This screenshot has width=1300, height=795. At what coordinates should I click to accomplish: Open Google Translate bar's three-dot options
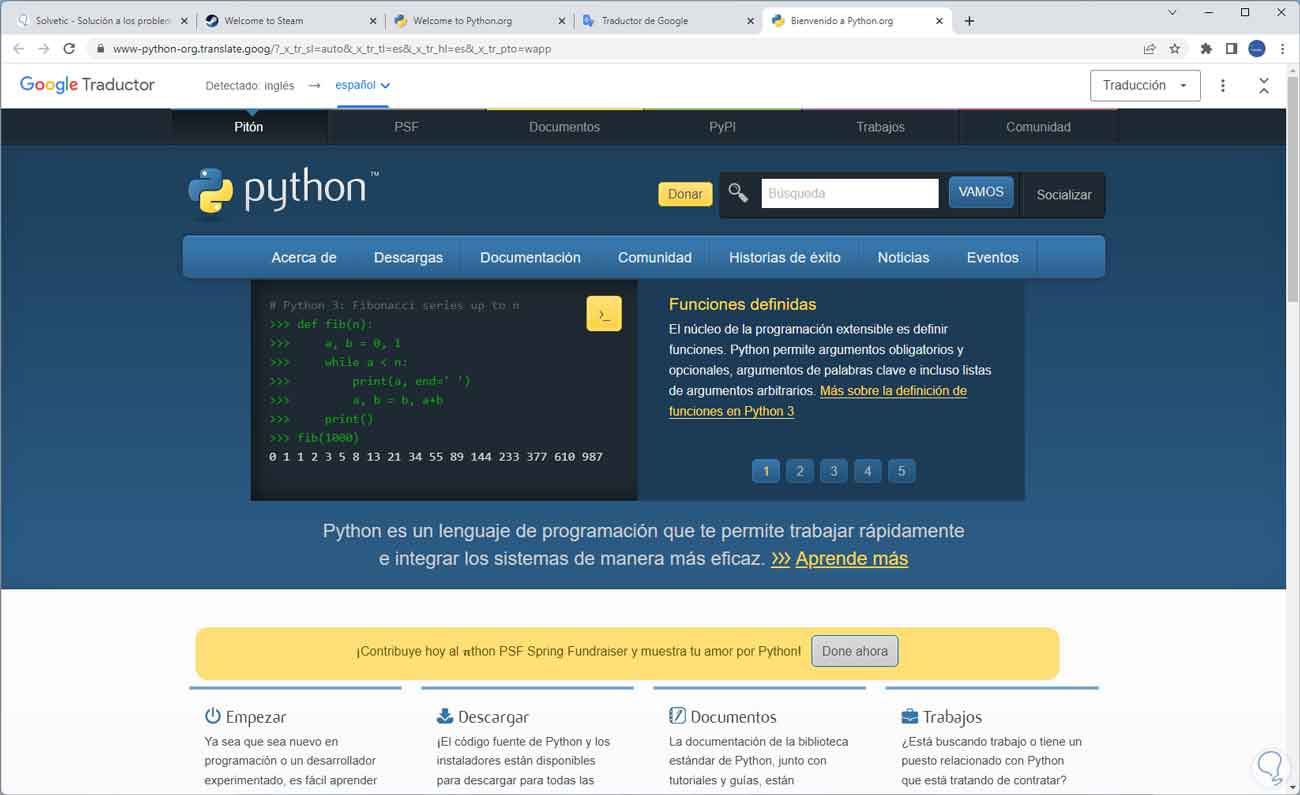tap(1223, 86)
